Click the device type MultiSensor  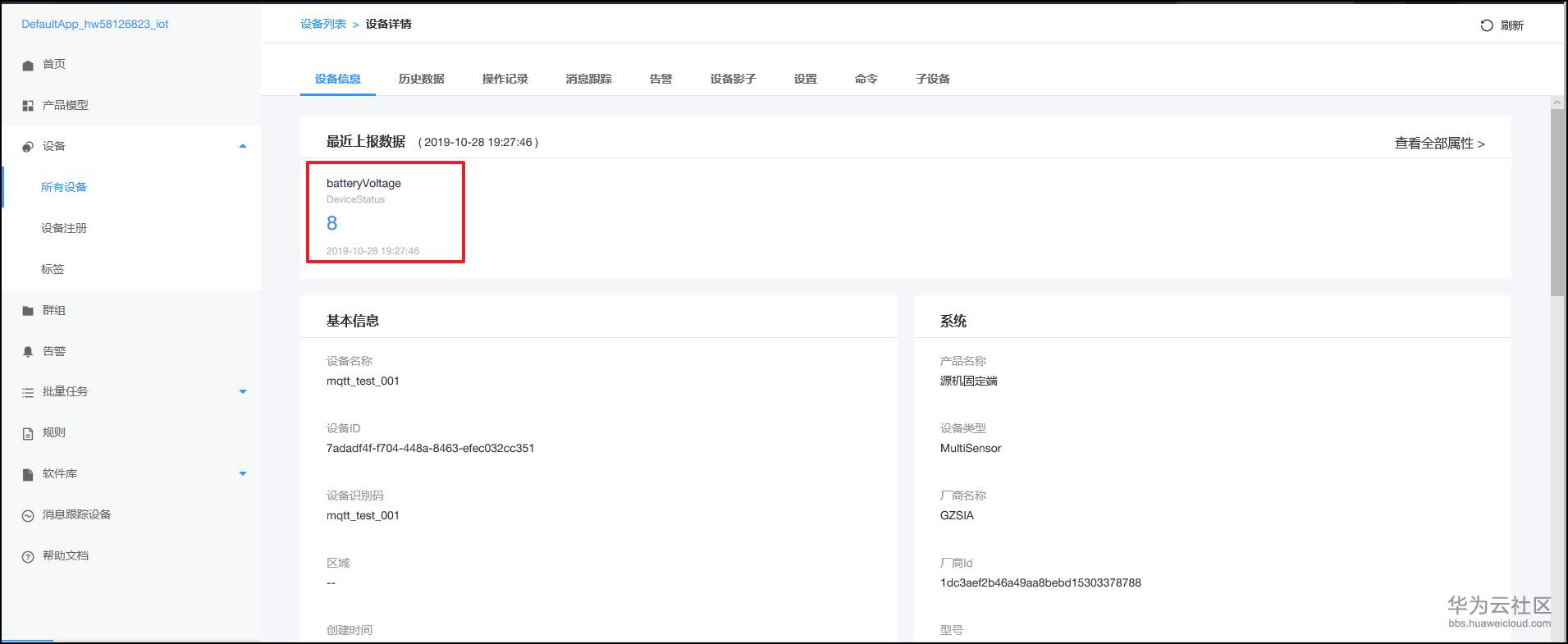click(x=971, y=448)
